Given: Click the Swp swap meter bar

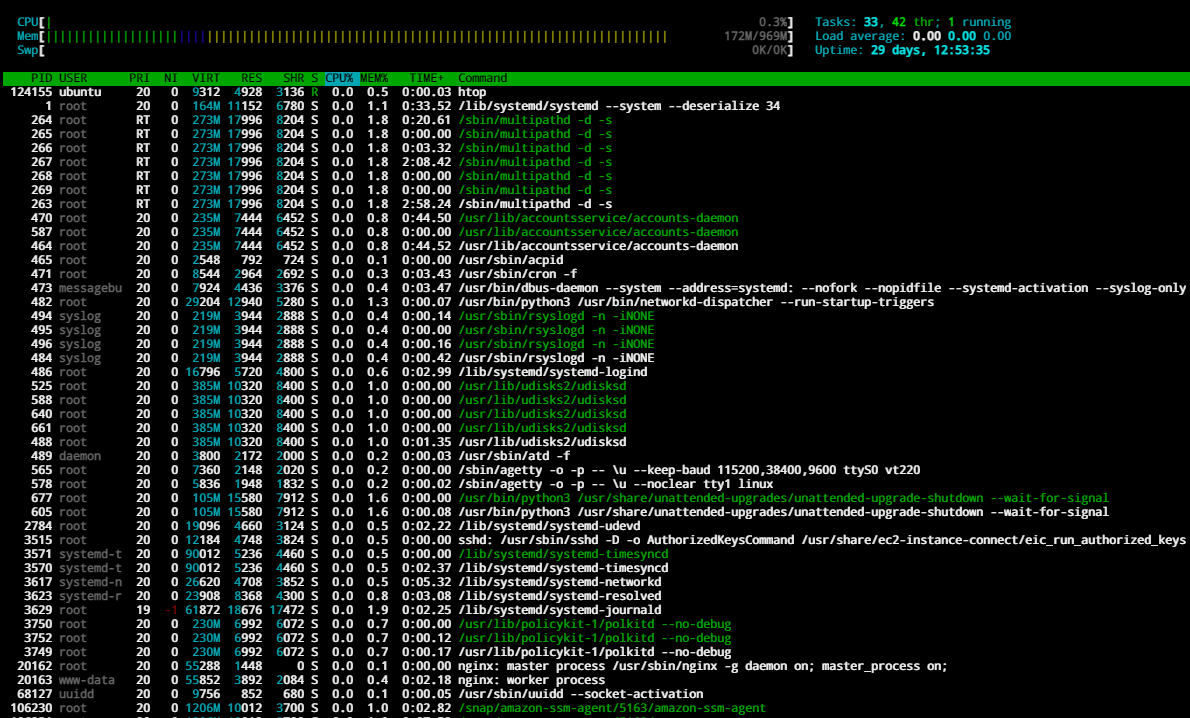Looking at the screenshot, I should pos(405,50).
